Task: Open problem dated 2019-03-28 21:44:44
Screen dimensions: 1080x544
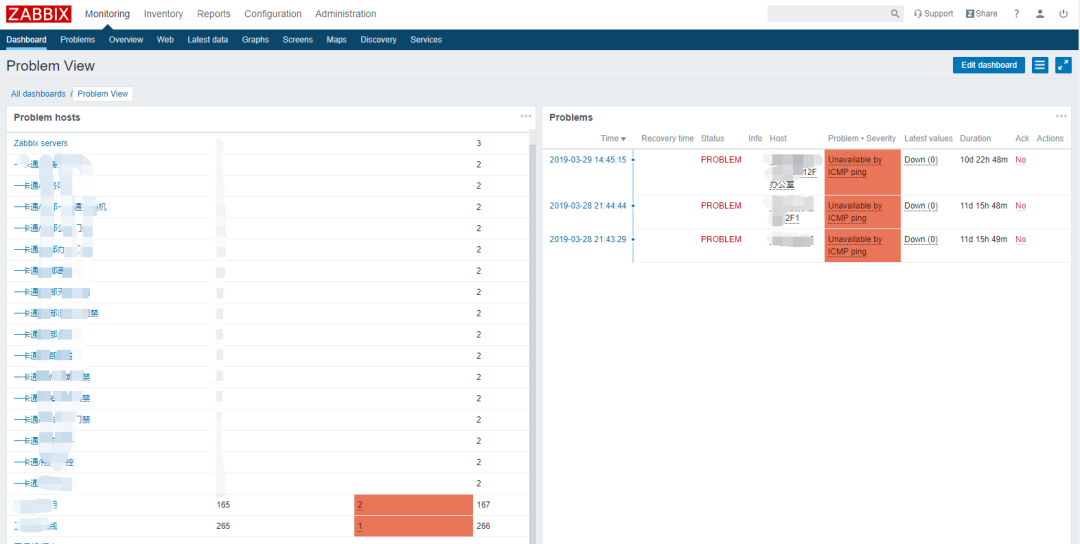Action: click(588, 206)
